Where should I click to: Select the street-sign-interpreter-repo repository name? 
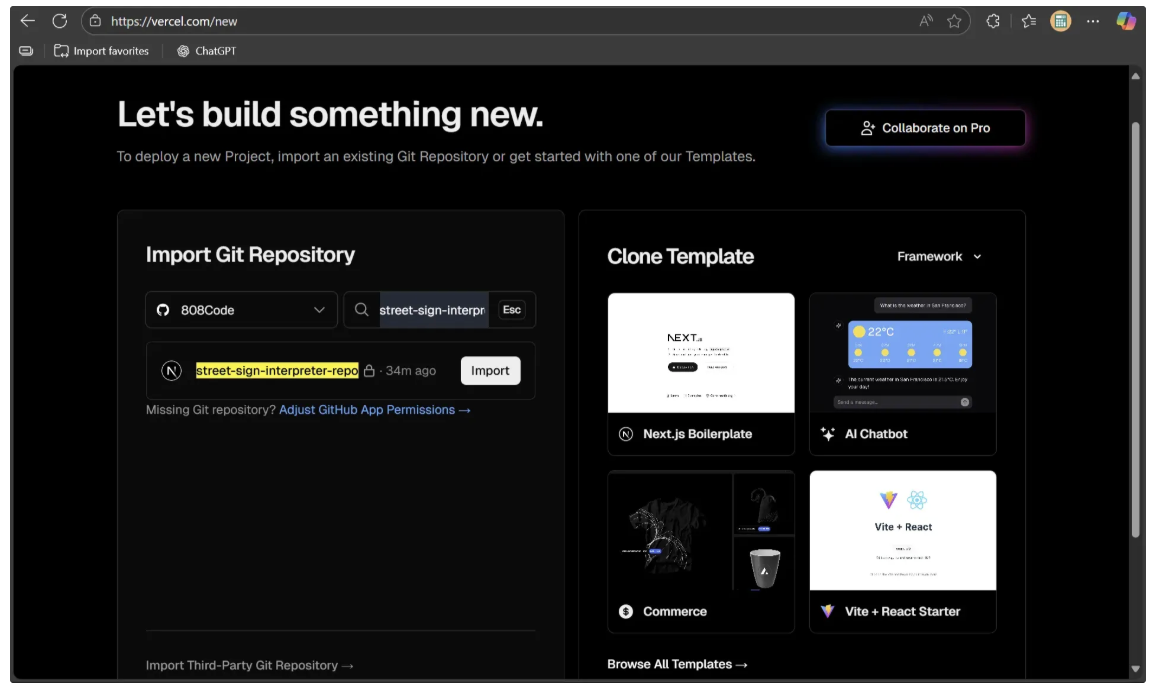coord(277,370)
